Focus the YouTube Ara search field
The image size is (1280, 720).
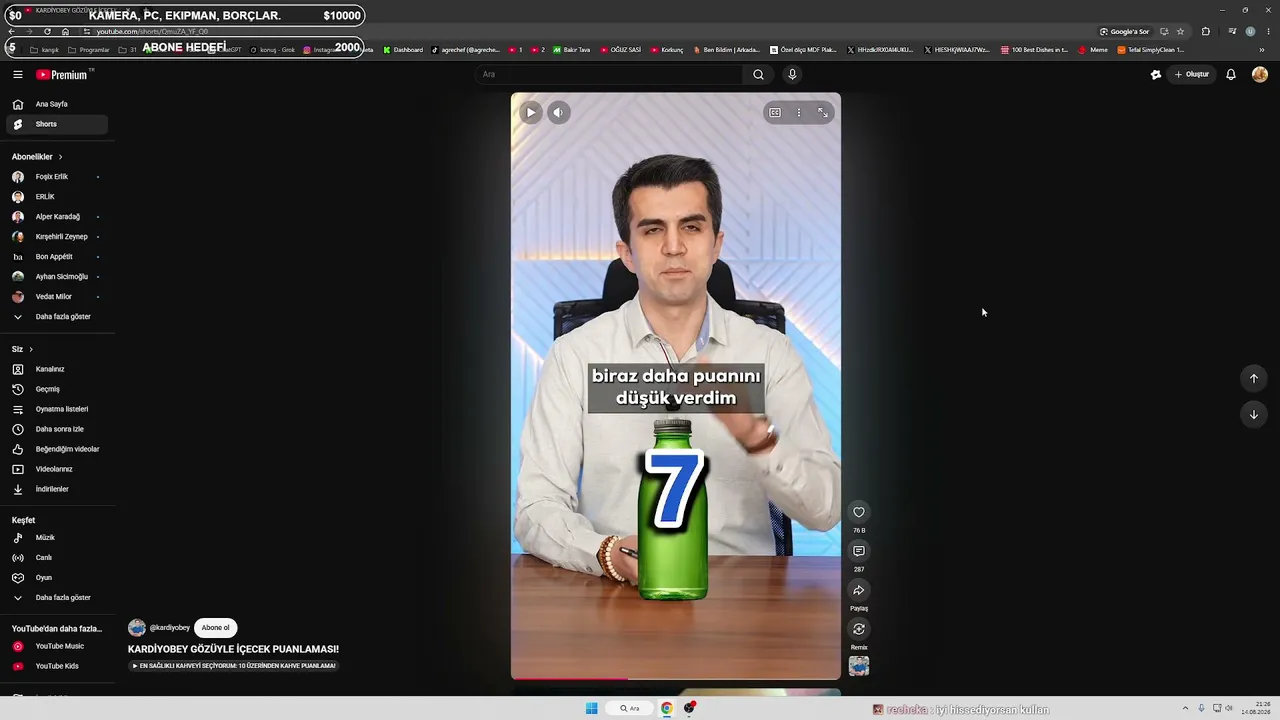608,74
